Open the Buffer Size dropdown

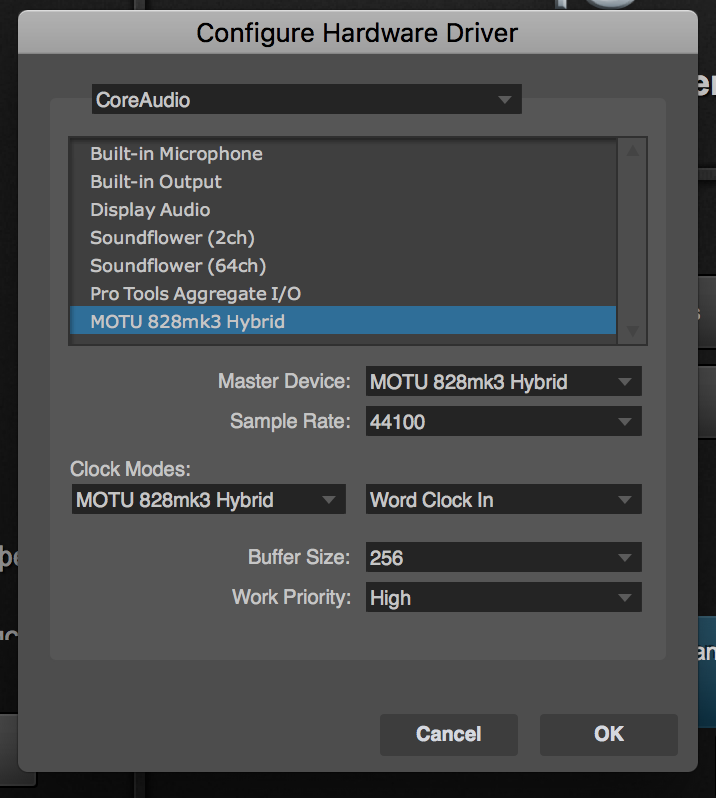click(x=503, y=558)
